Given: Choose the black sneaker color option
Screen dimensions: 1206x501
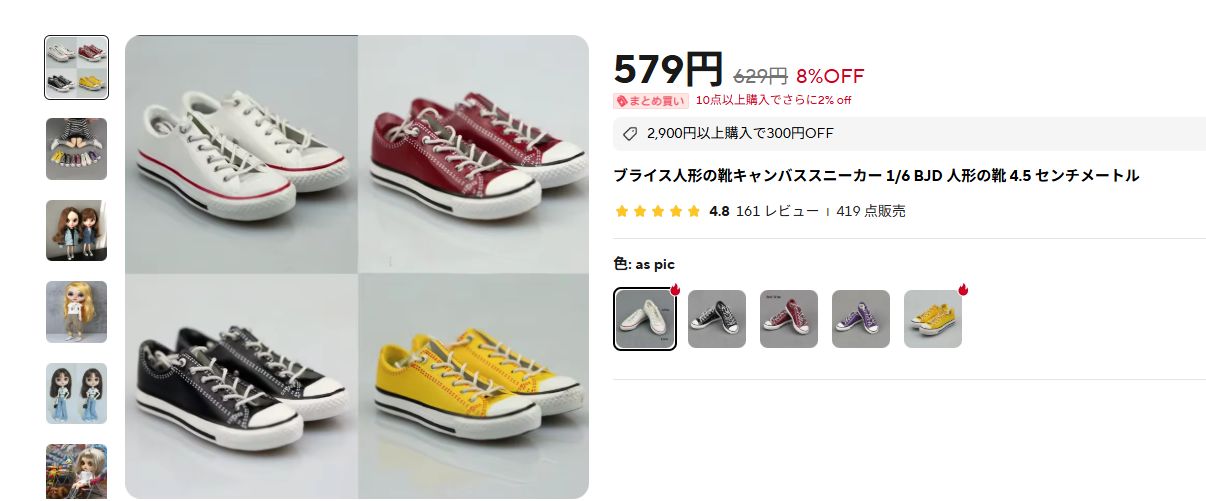Looking at the screenshot, I should [717, 319].
